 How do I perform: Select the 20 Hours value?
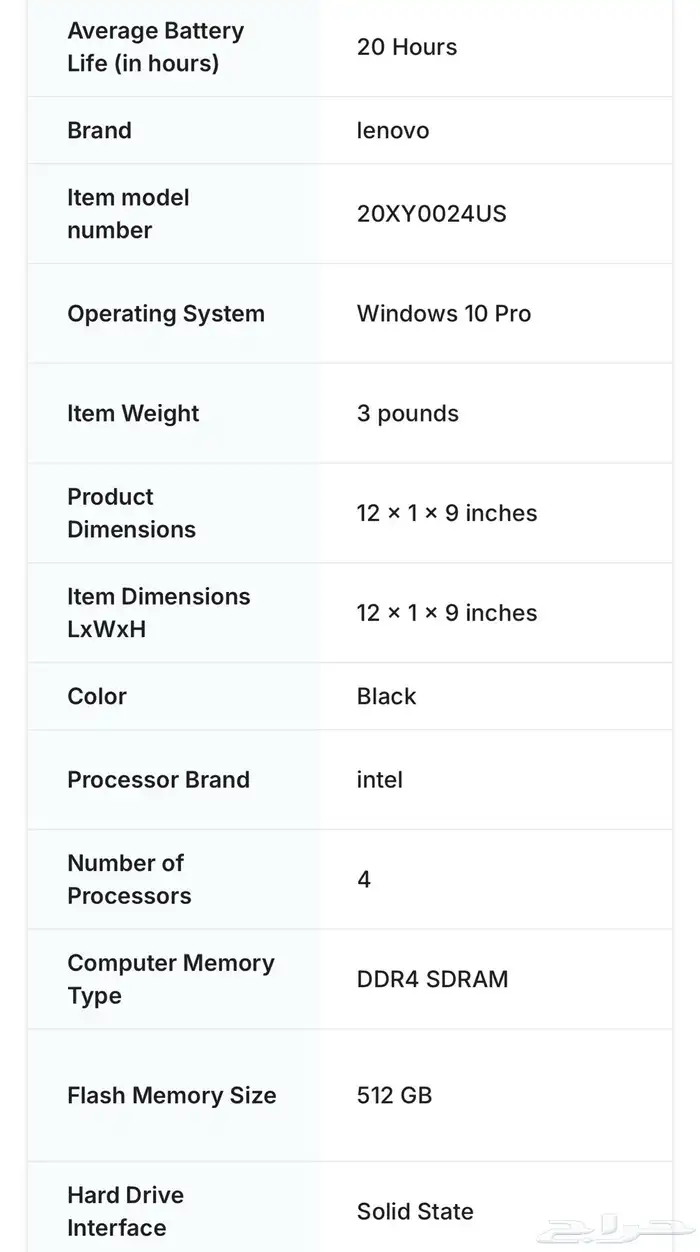coord(407,47)
